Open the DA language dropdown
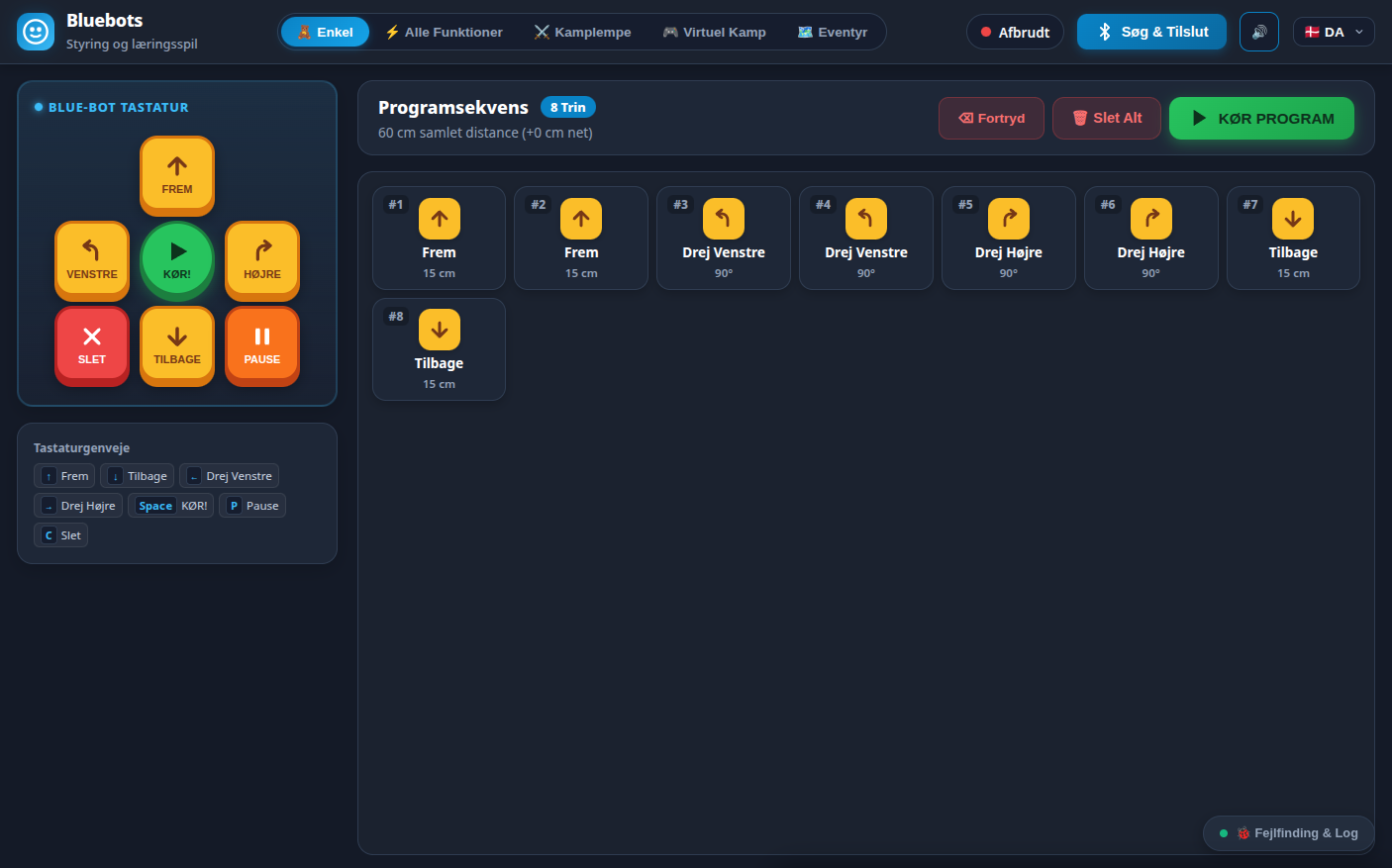1392x868 pixels. [x=1334, y=32]
